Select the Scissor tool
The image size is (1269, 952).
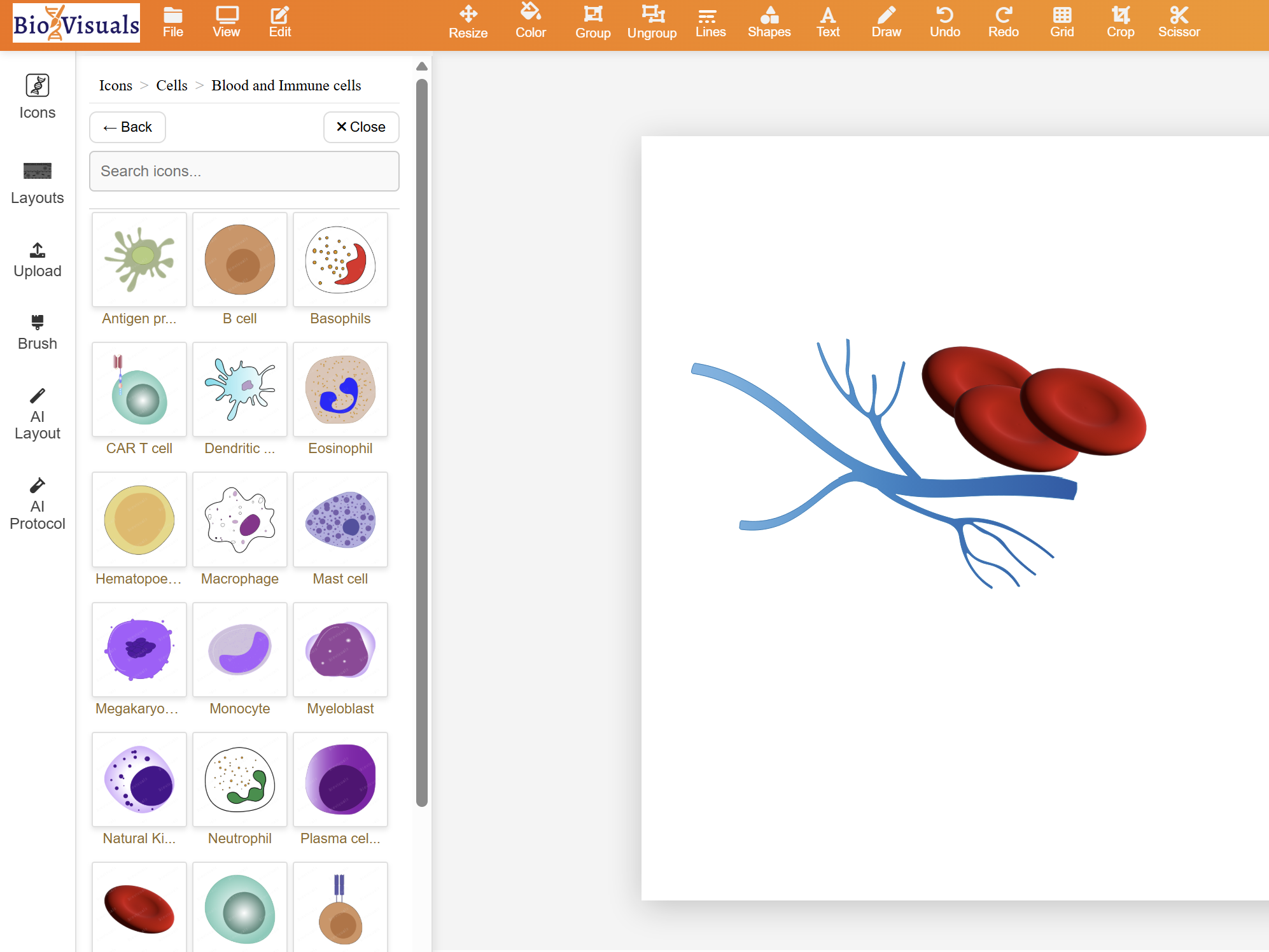[1179, 22]
